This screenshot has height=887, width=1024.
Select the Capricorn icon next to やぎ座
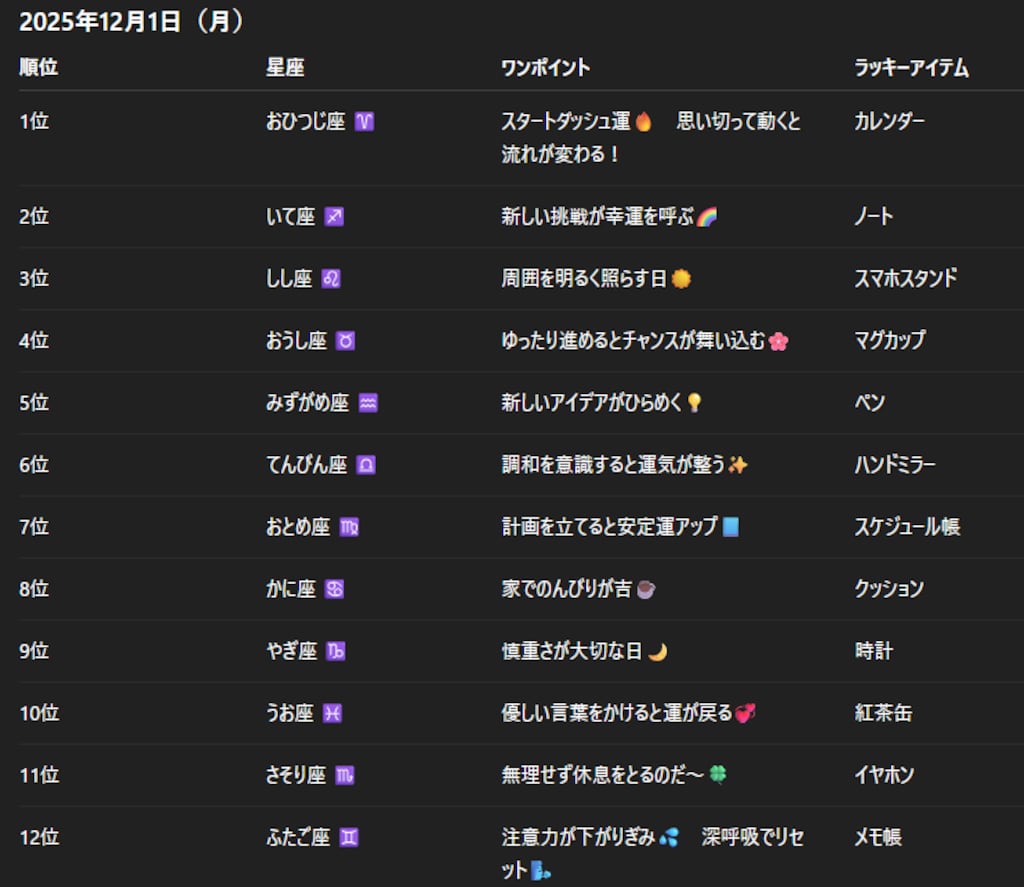pyautogui.click(x=336, y=651)
